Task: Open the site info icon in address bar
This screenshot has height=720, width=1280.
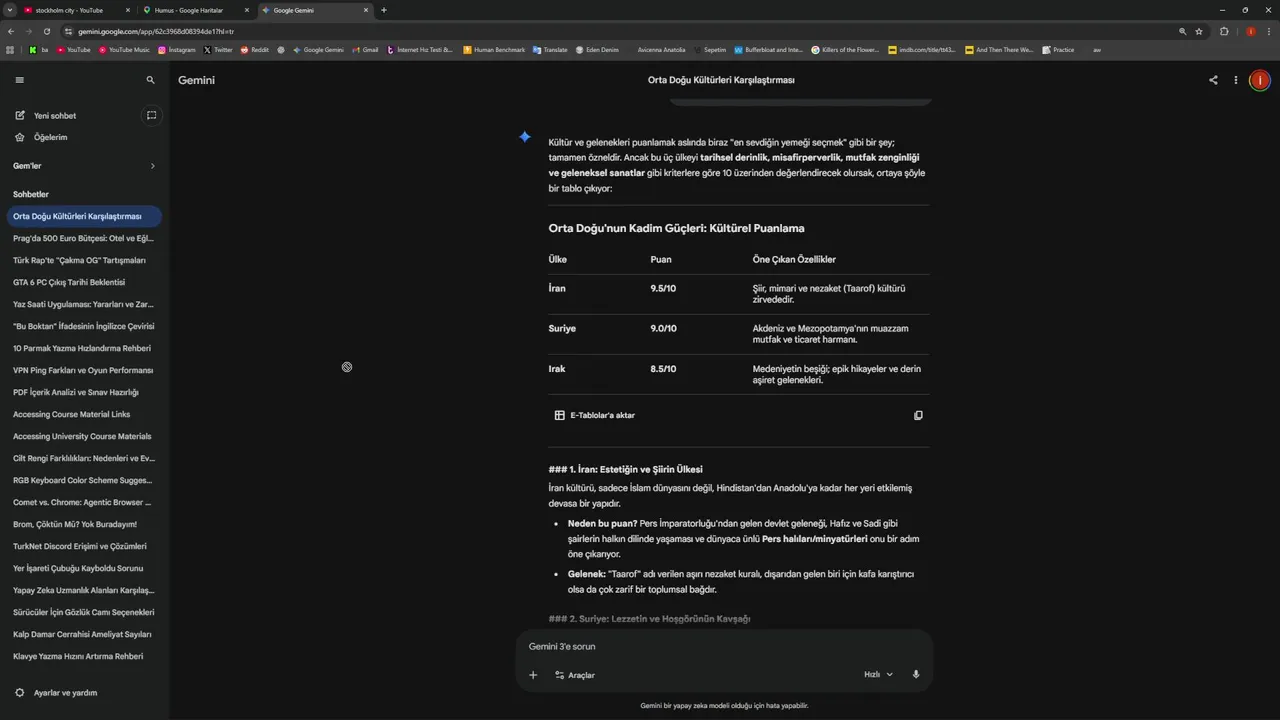Action: [x=69, y=31]
